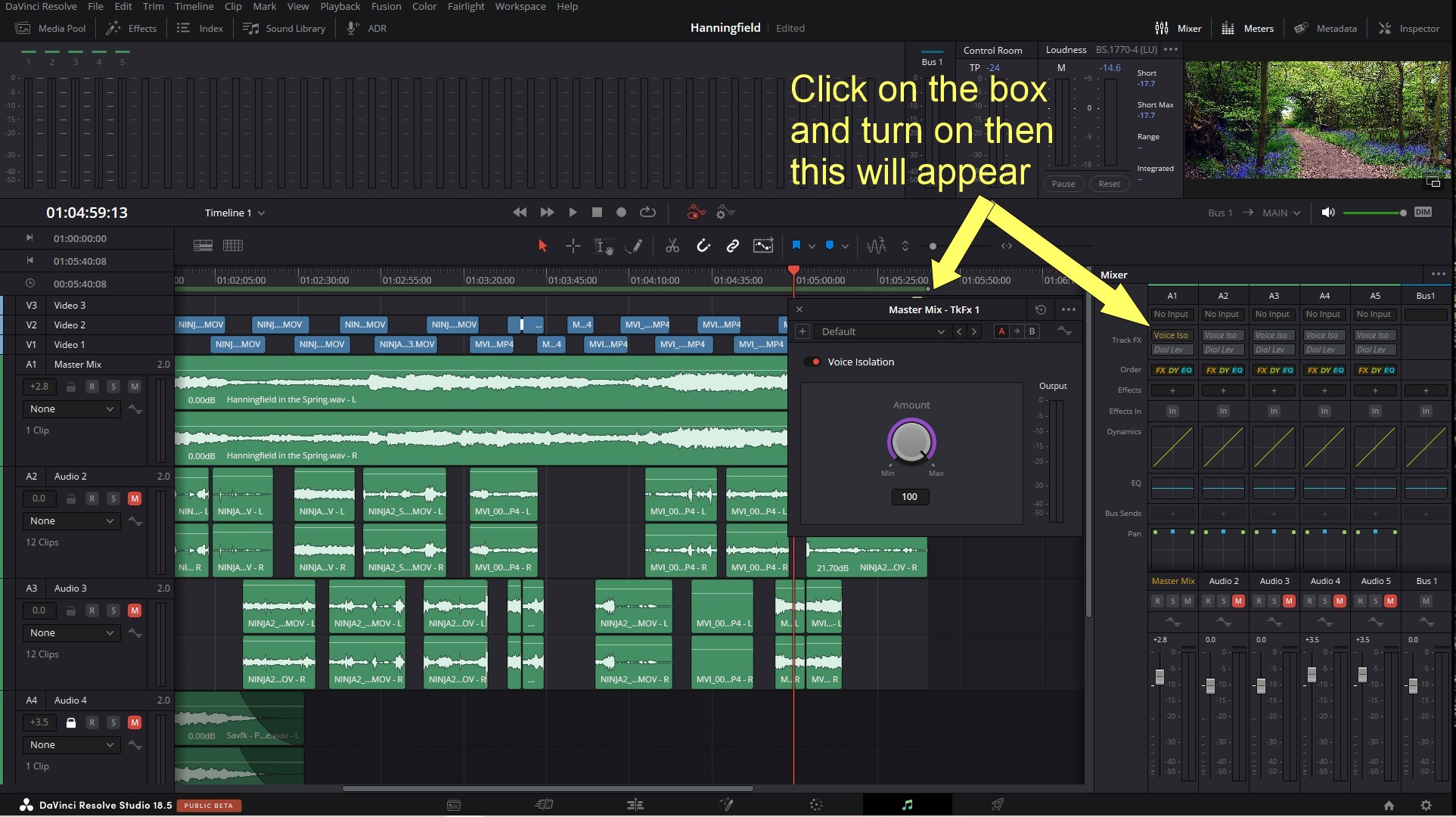Select the arrow pointer tool in toolbar
1456x817 pixels.
click(x=542, y=246)
